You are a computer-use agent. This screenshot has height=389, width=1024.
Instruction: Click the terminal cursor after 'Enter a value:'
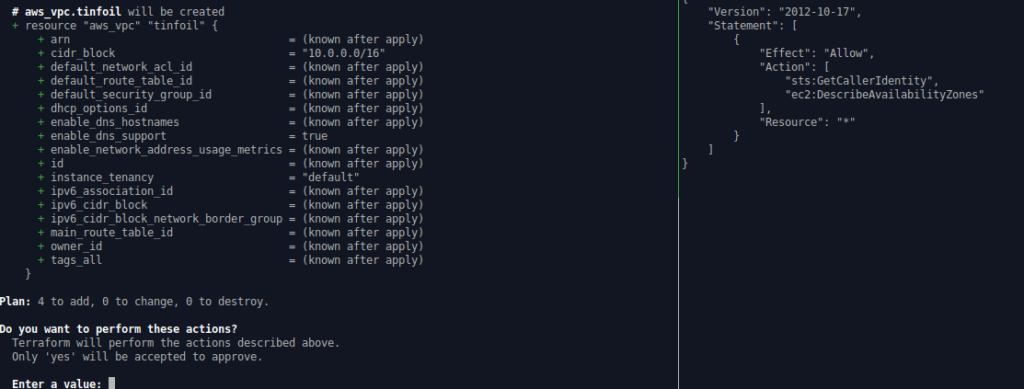[112, 384]
